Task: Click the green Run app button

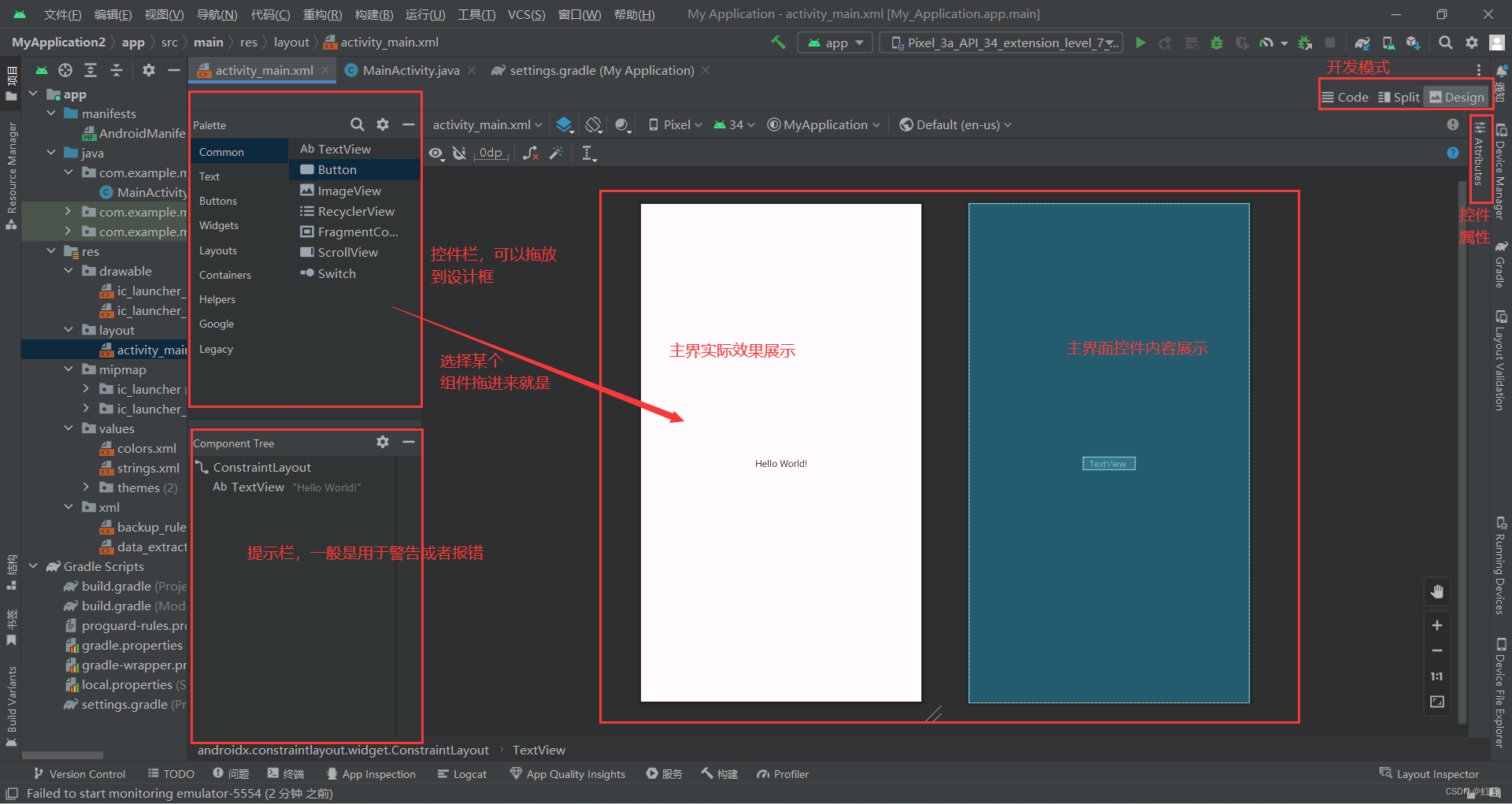Action: click(x=1140, y=43)
